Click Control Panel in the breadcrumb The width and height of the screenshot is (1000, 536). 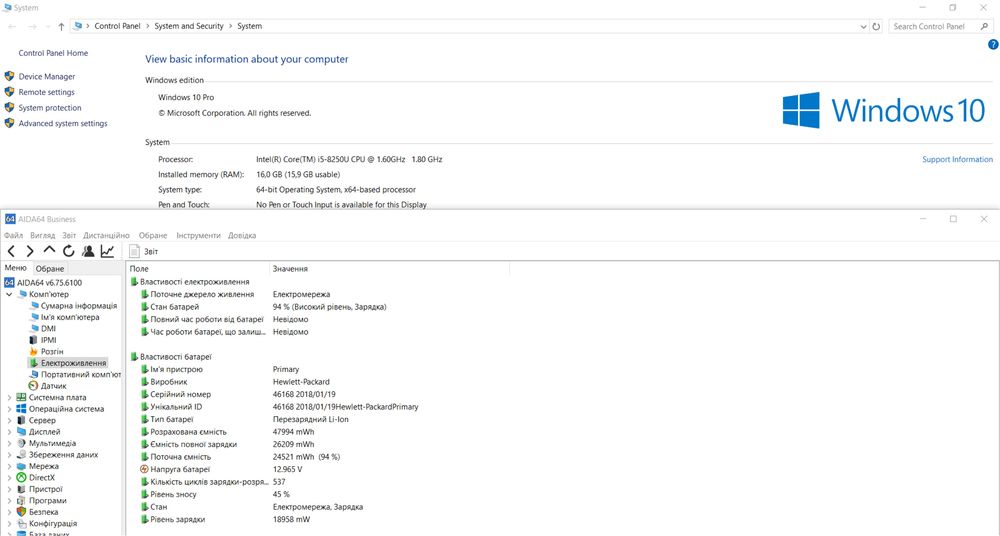[x=117, y=26]
